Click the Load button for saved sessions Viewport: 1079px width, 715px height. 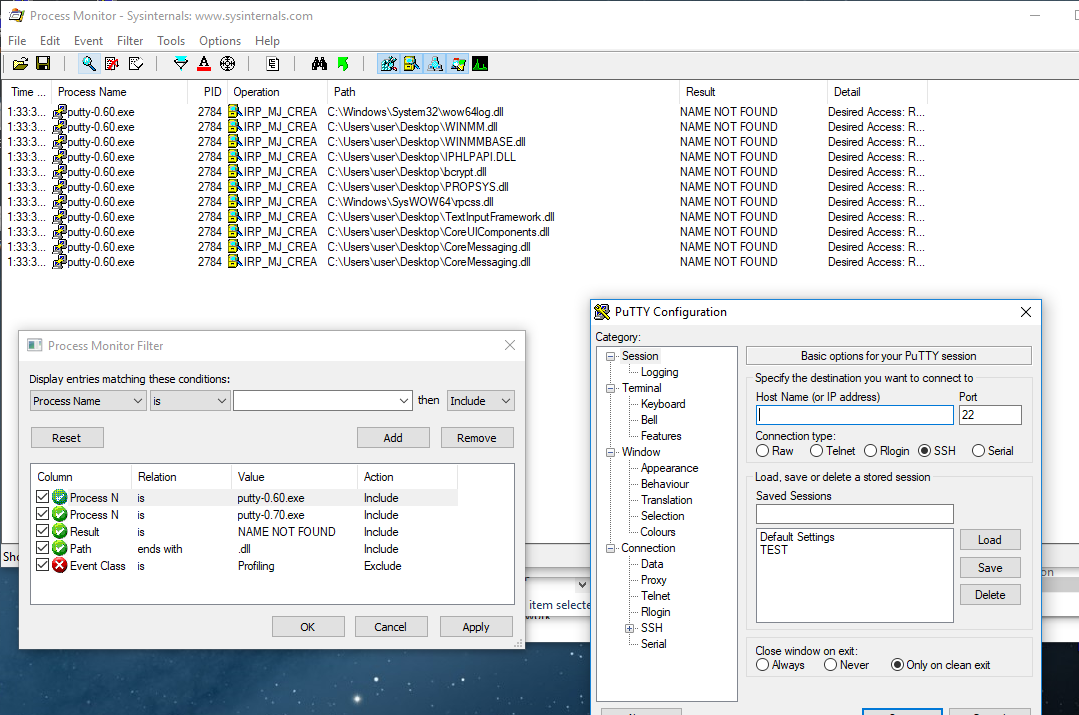tap(989, 539)
